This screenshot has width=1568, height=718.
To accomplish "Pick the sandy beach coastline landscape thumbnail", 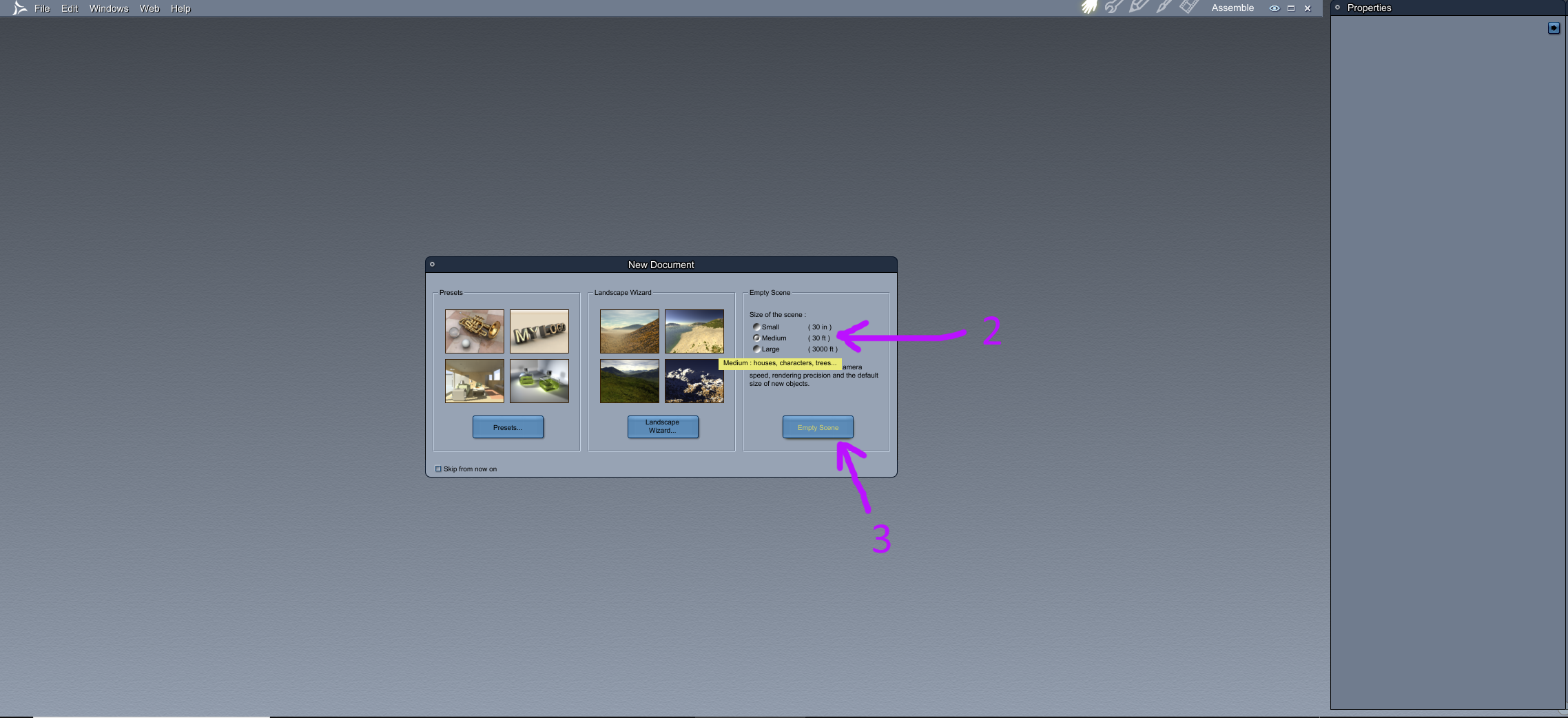I will coord(694,331).
